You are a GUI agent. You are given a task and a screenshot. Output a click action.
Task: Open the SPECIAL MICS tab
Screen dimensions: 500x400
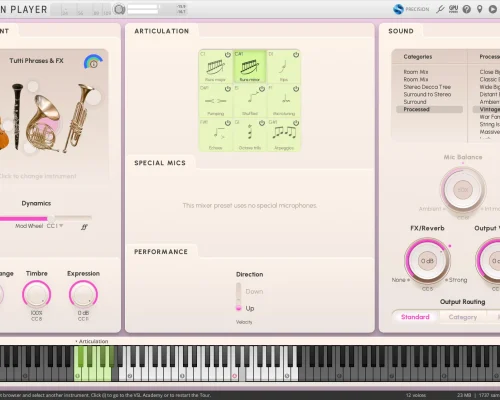(160, 163)
